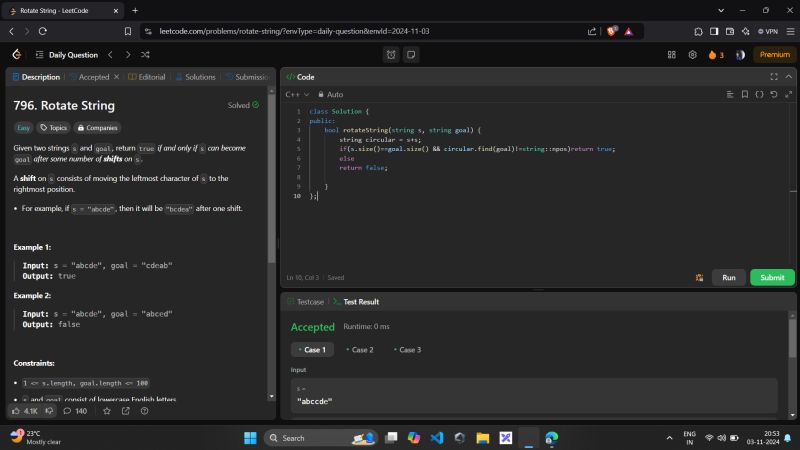
Task: Collapse the Code panel with chevron
Action: click(x=788, y=77)
